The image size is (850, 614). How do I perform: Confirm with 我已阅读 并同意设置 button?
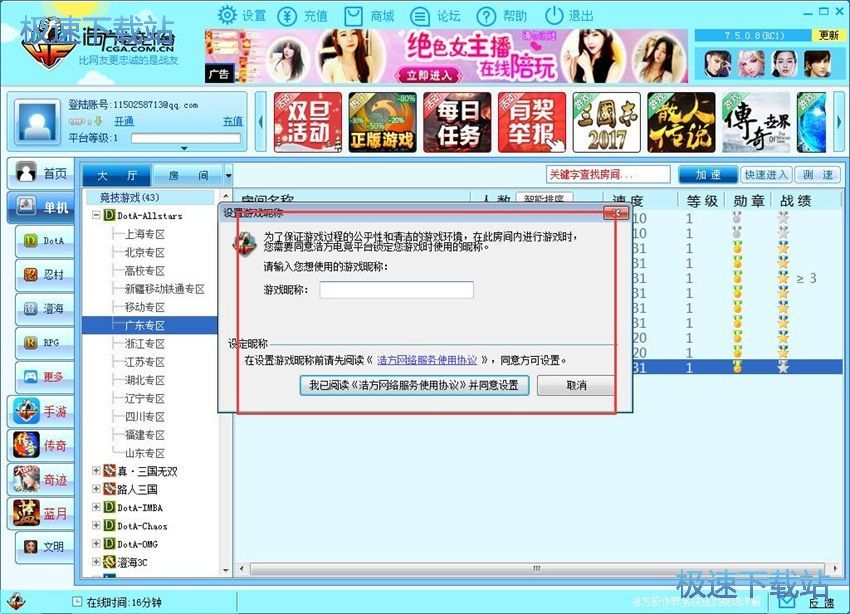click(x=414, y=385)
